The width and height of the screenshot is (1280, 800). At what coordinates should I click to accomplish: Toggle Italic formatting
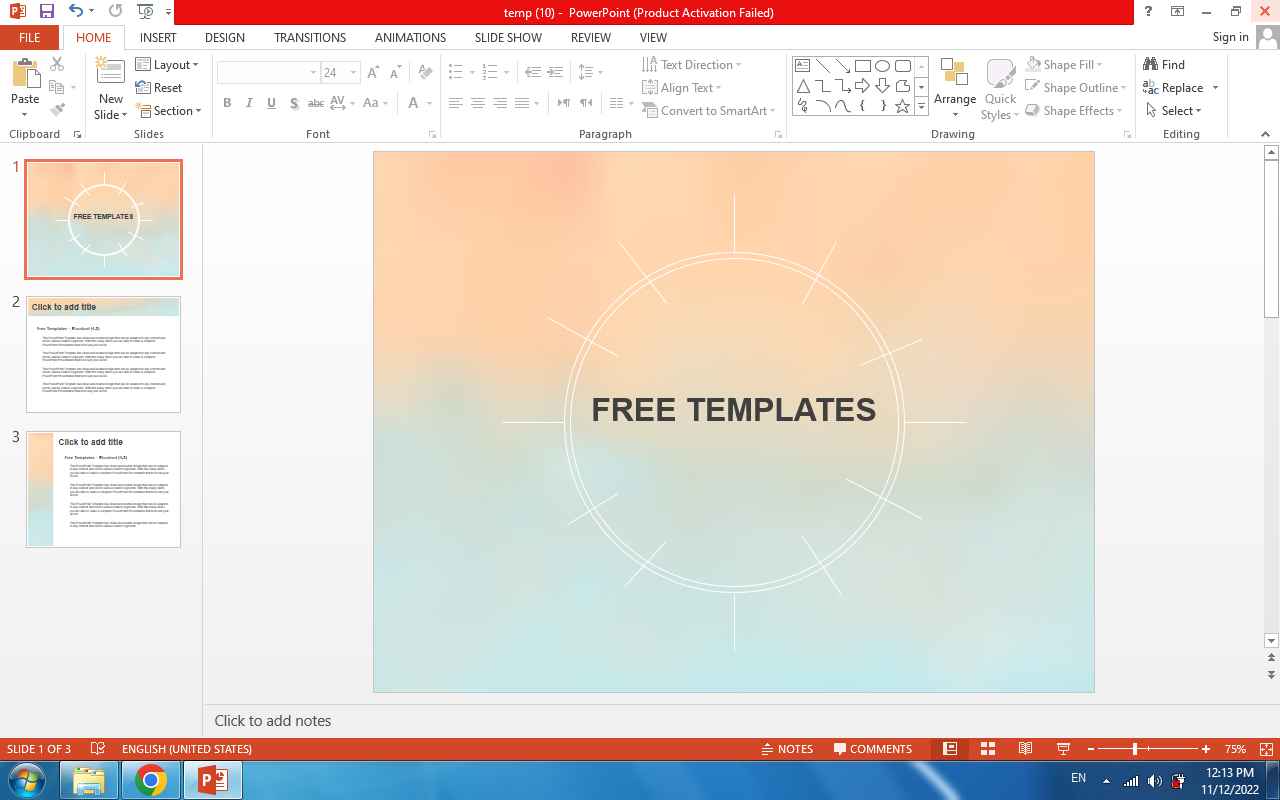(x=249, y=103)
